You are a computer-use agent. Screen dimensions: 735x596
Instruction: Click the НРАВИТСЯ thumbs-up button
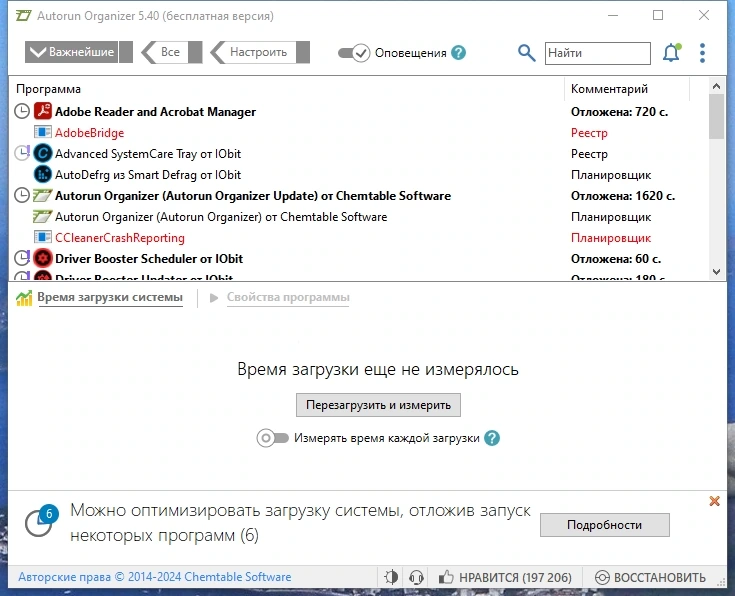tap(505, 577)
